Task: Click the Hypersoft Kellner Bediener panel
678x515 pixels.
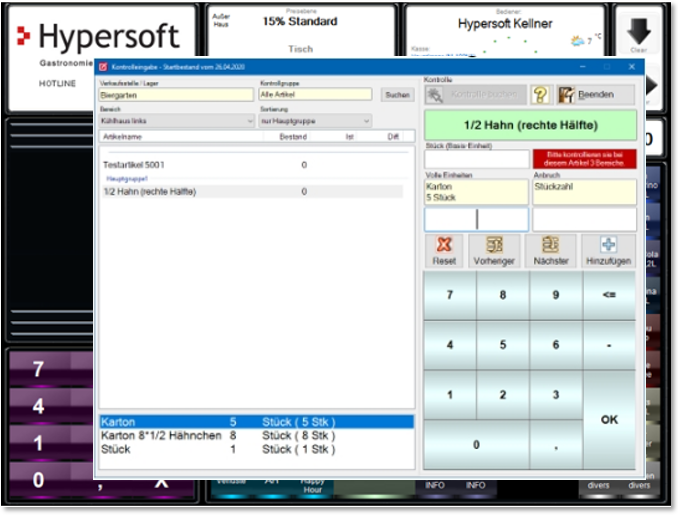Action: pyautogui.click(x=505, y=31)
